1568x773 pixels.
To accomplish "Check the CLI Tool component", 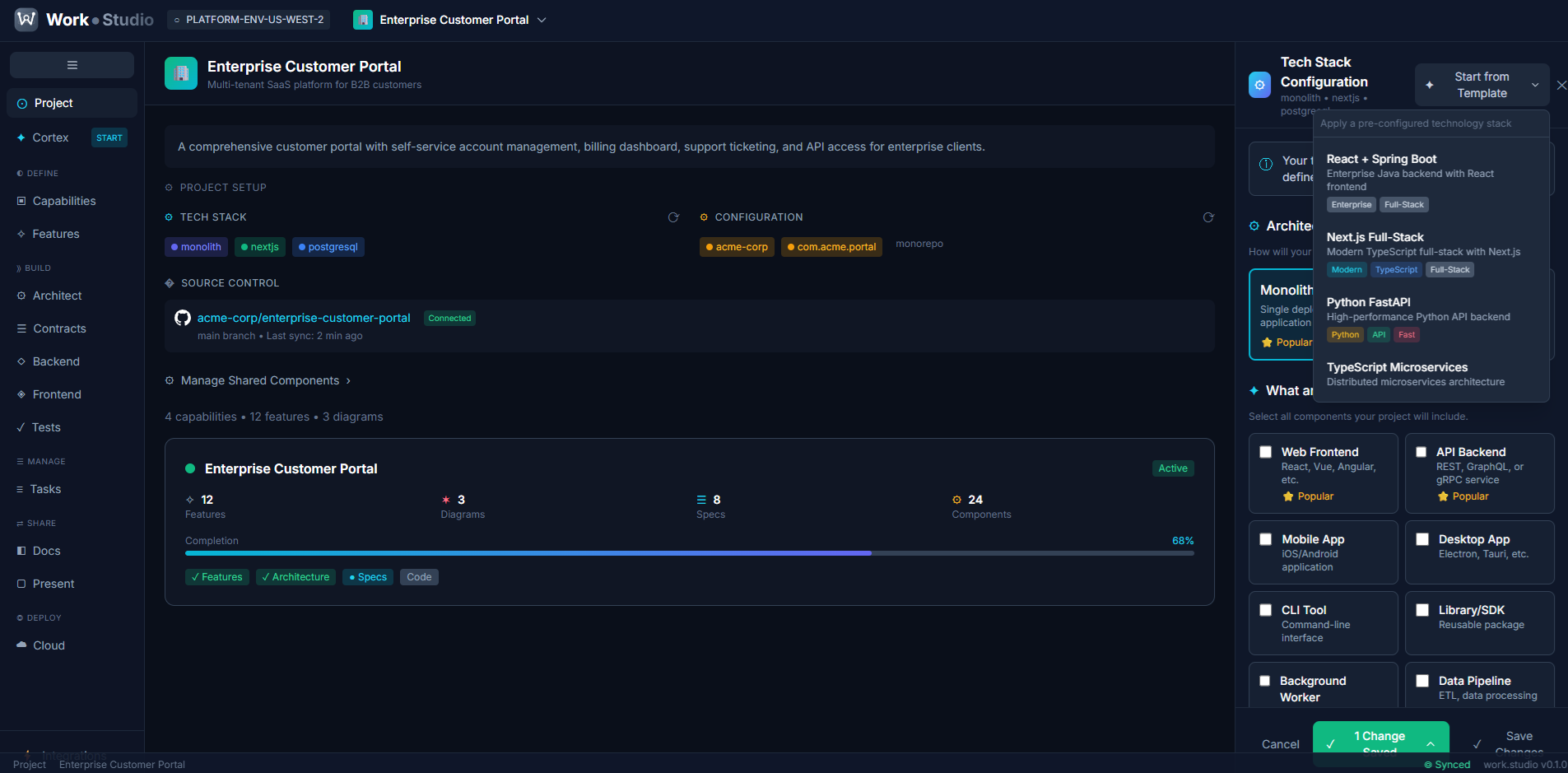I will point(1266,610).
